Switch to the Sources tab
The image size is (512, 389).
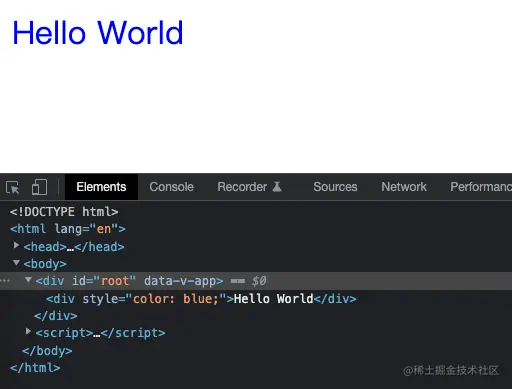coord(335,187)
